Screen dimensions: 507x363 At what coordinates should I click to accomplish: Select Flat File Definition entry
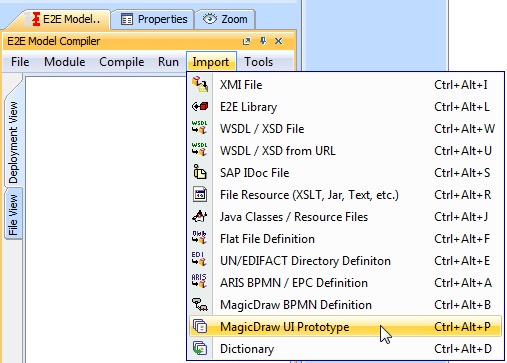[x=345, y=239]
